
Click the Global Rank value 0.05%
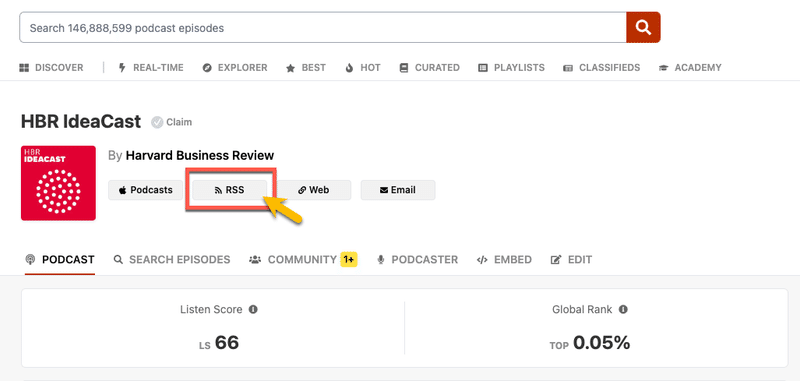click(x=602, y=343)
